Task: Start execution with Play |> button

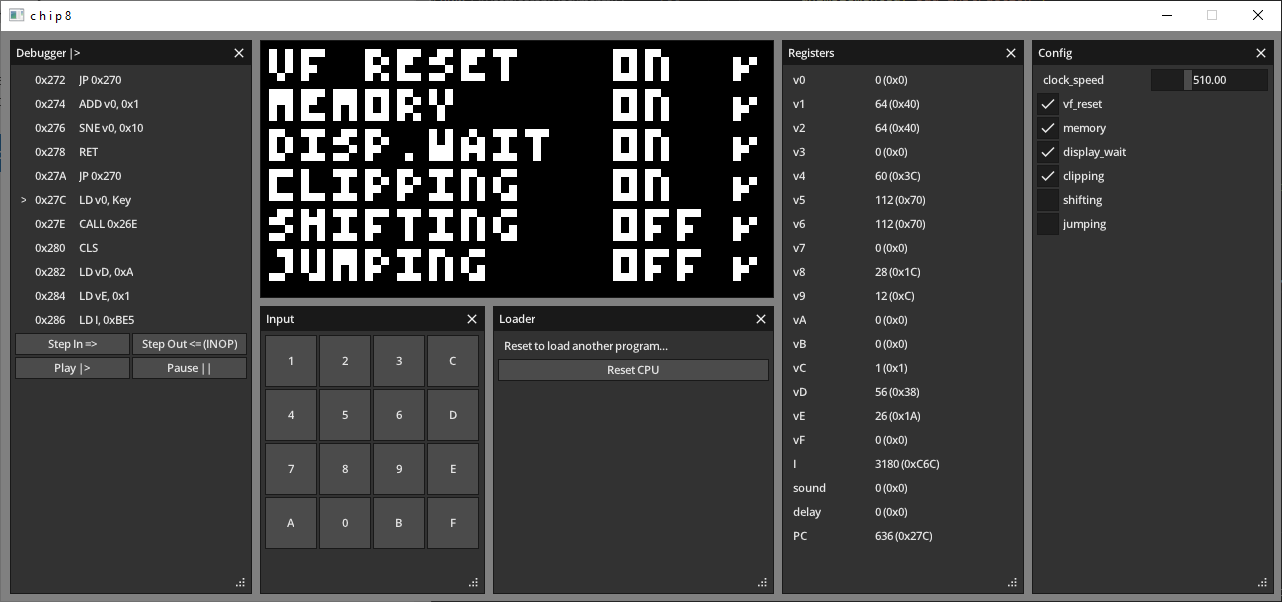Action: click(72, 368)
